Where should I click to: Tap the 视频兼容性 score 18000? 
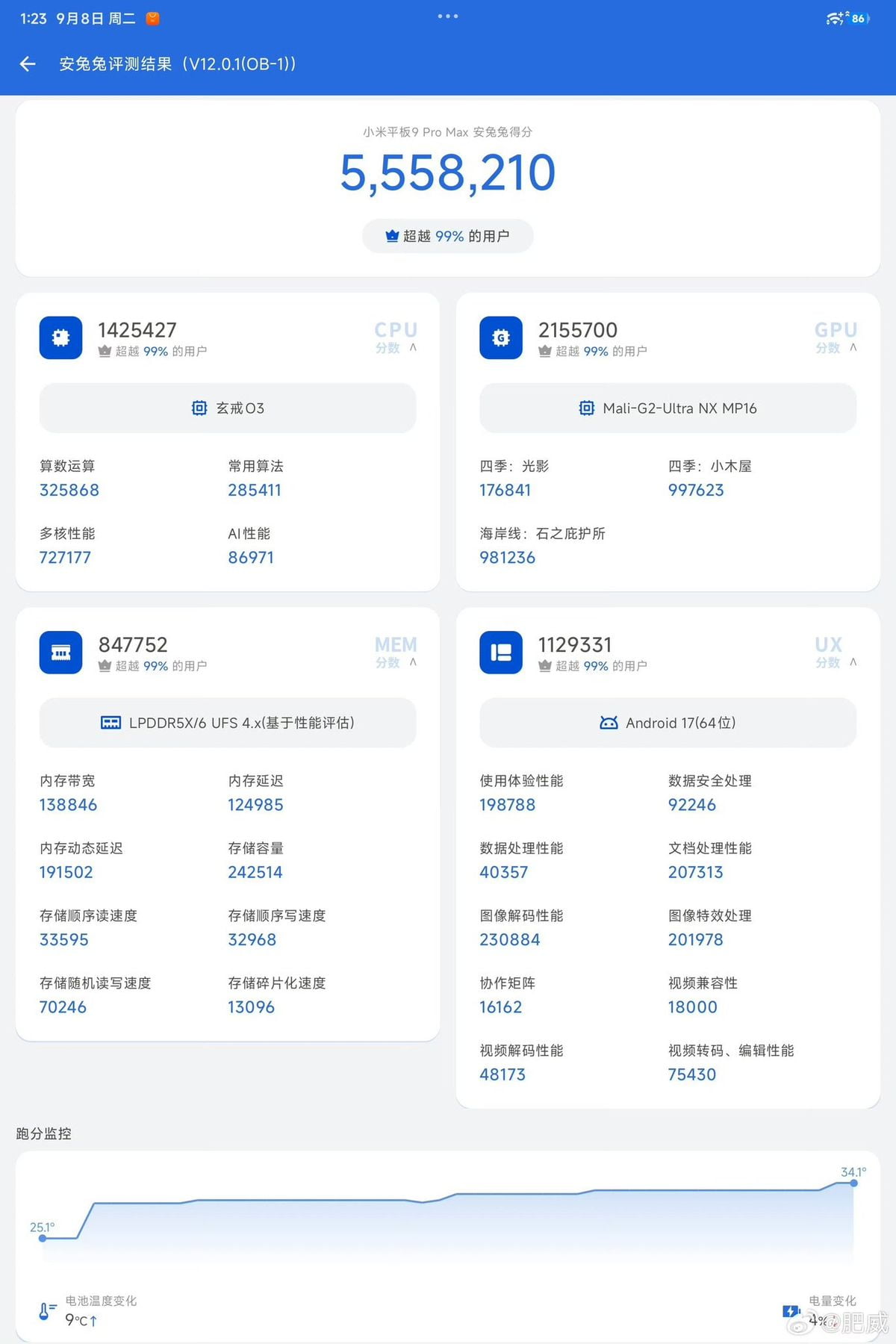[693, 1007]
